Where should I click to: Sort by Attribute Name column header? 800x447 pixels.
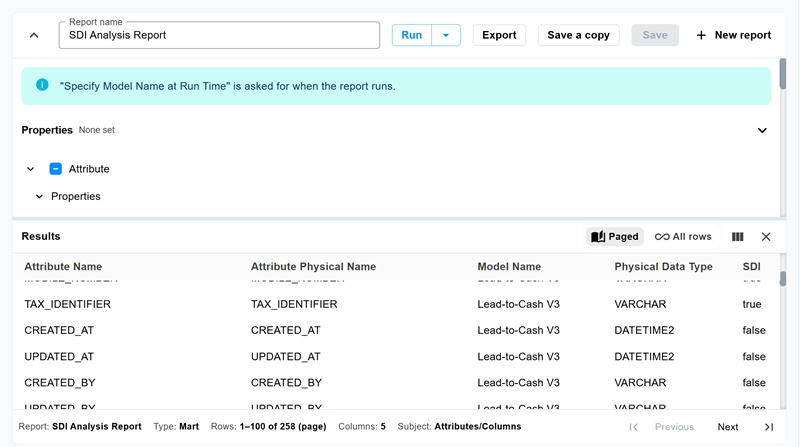pos(63,266)
